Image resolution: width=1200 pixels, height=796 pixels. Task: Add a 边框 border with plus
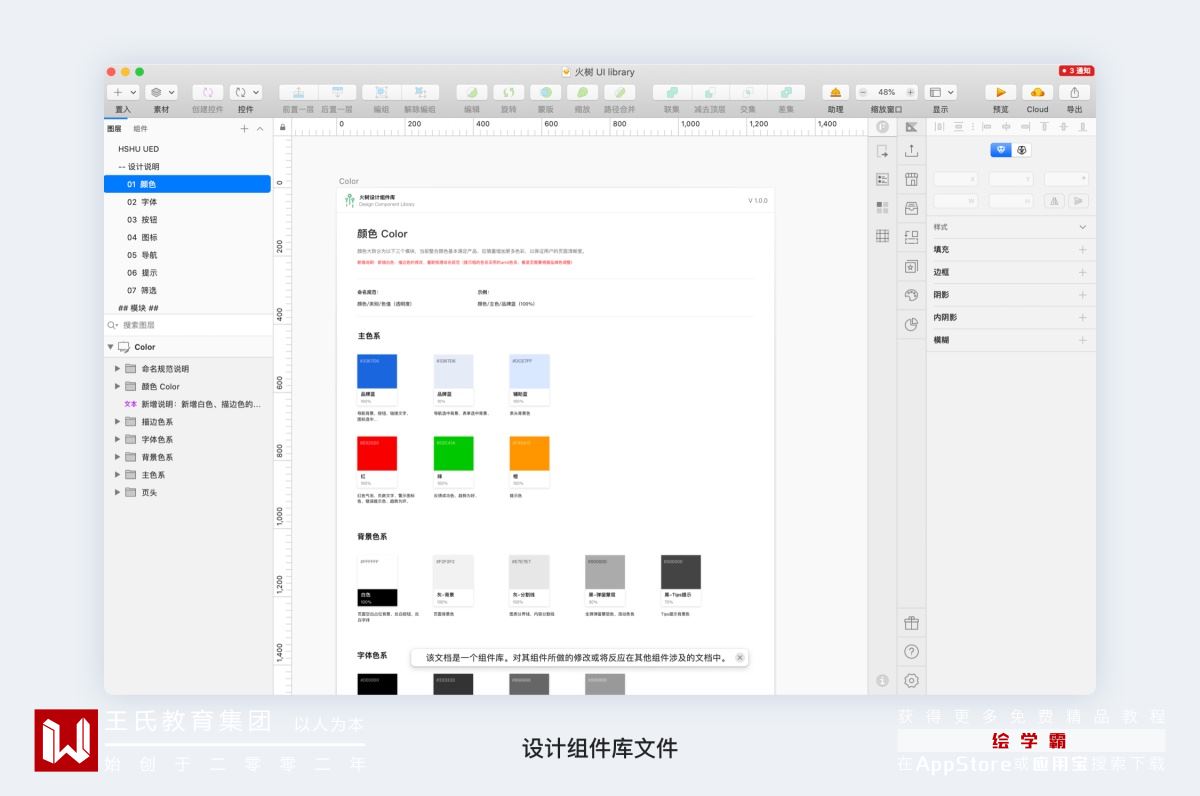coord(1082,272)
